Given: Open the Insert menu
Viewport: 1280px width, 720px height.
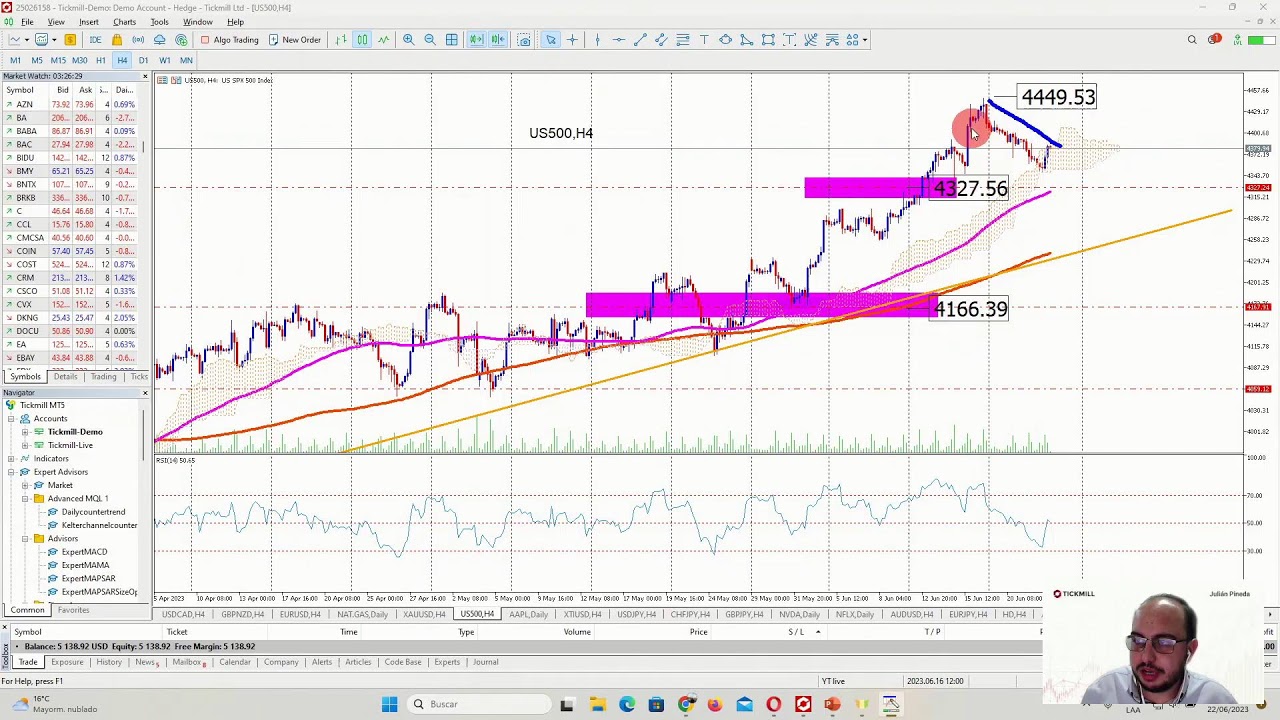Looking at the screenshot, I should 89,22.
